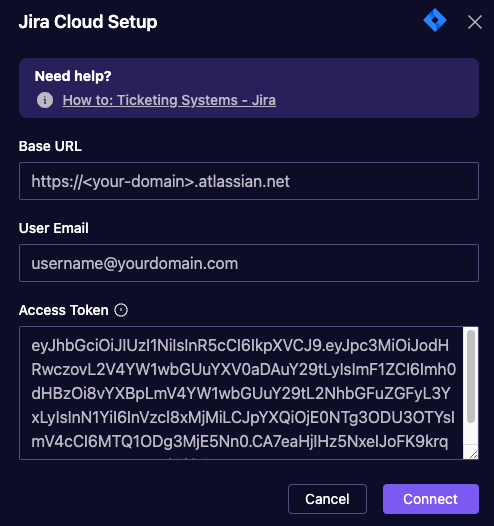This screenshot has width=494, height=526.
Task: Click the token line starting with eyJhbGci
Action: tap(240, 345)
